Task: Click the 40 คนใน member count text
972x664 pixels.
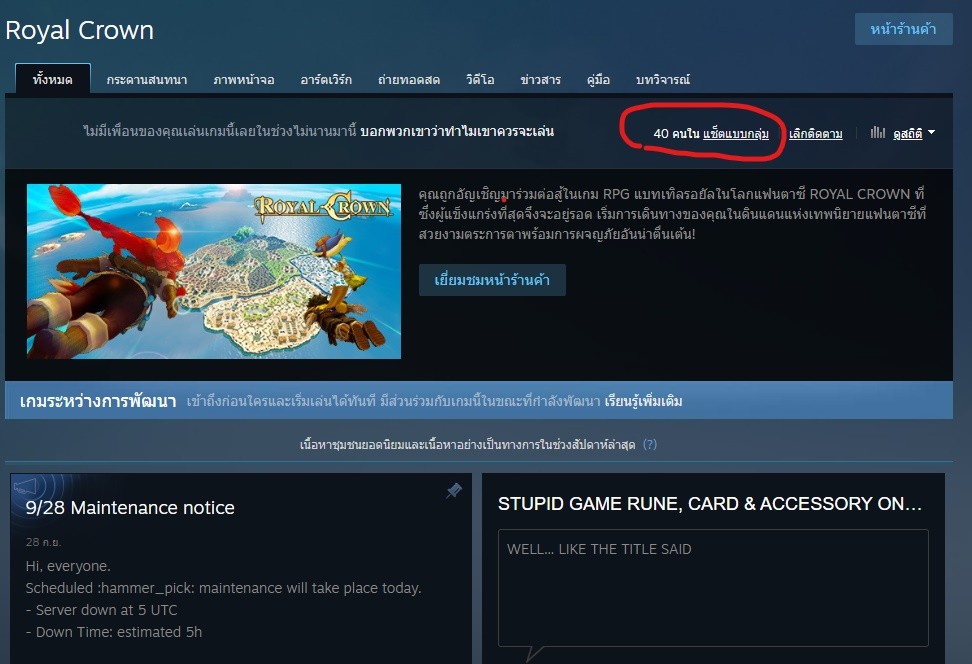Action: click(676, 133)
